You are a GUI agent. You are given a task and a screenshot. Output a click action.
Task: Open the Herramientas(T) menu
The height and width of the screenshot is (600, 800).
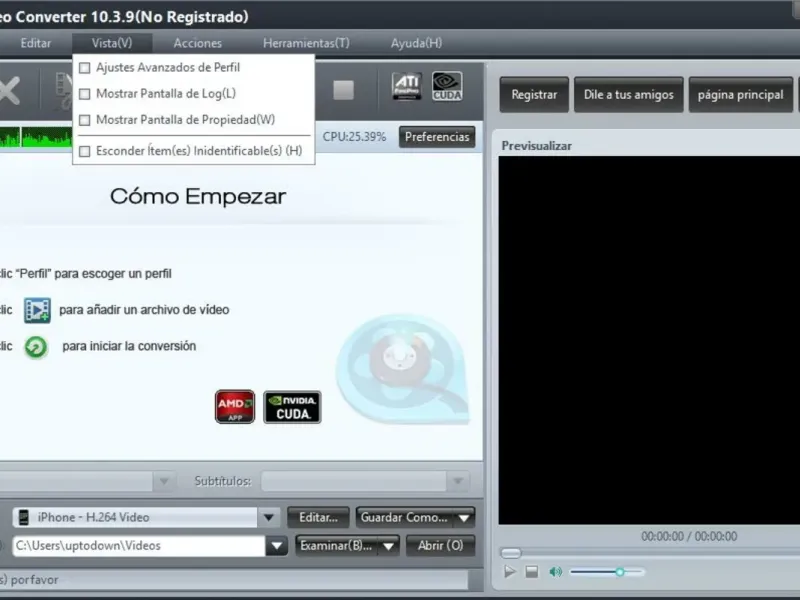[x=307, y=43]
